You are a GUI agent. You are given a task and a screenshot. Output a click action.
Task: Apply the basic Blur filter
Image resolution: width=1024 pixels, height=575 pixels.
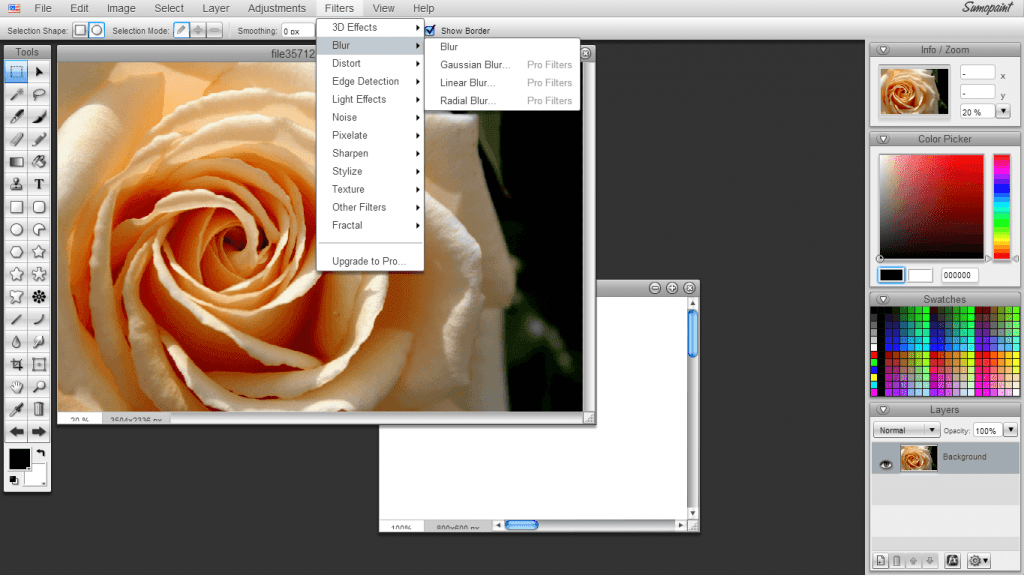pos(449,47)
